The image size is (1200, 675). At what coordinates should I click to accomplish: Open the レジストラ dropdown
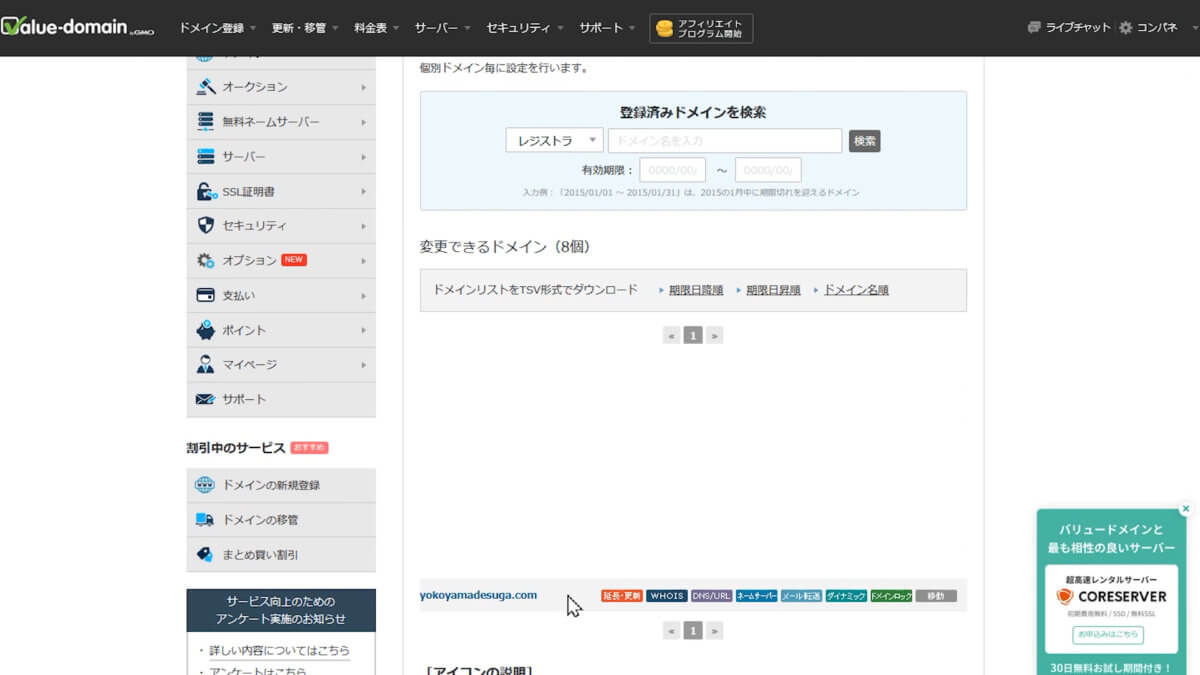coord(554,141)
